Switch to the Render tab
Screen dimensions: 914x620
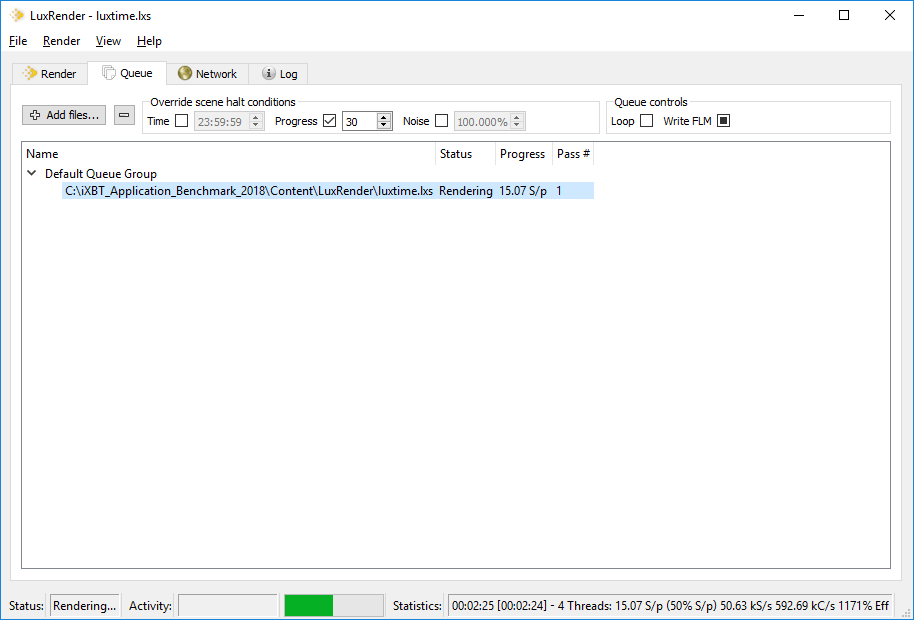(50, 73)
